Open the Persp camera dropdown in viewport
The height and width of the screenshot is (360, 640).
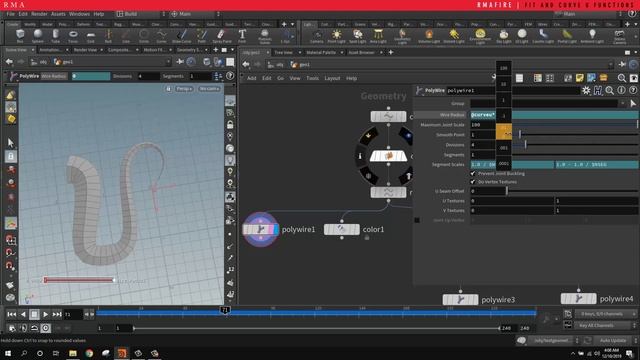point(184,89)
